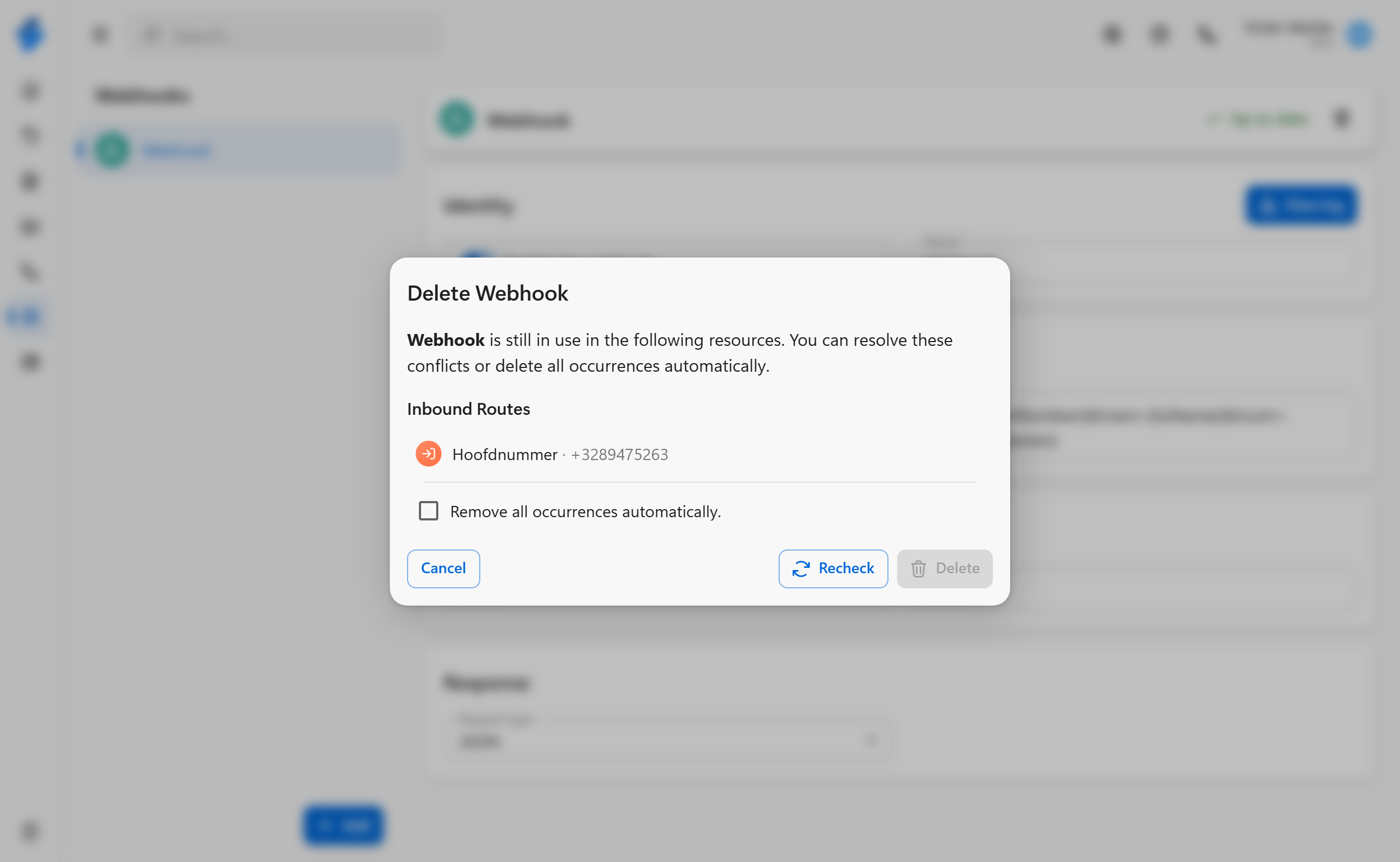Open the Response type dropdown chevron
Viewport: 1400px width, 862px height.
coord(870,740)
